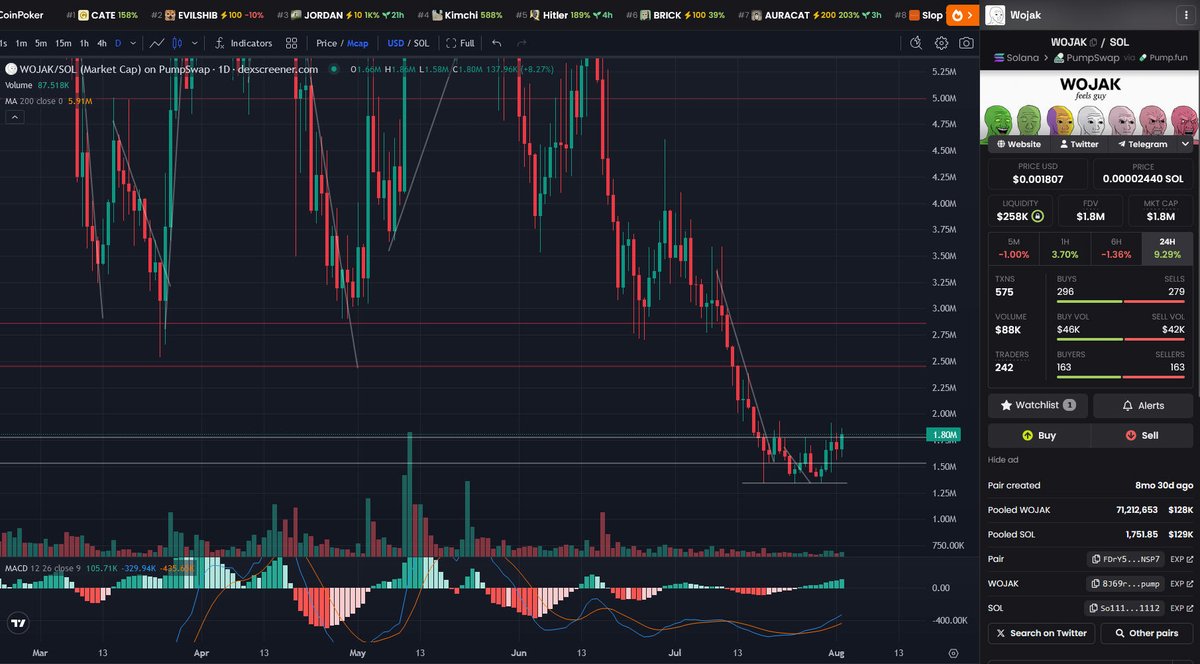Open the quick search magnifier icon
The height and width of the screenshot is (664, 1200).
pos(917,43)
